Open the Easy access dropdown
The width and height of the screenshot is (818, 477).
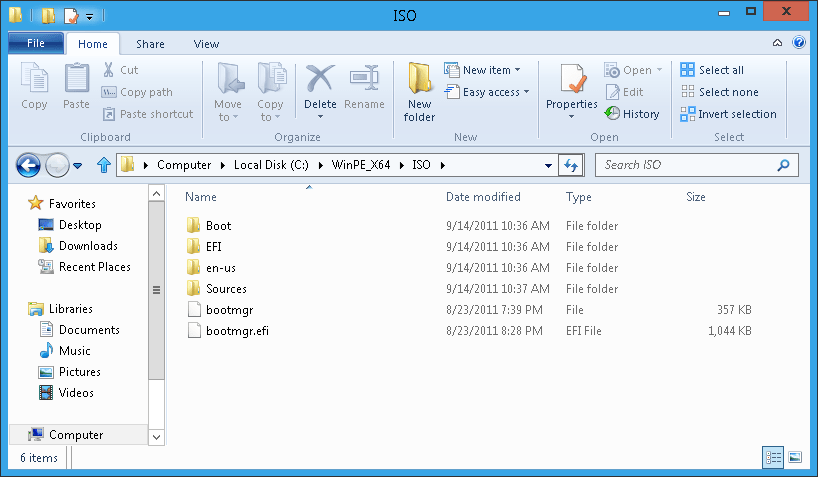pos(526,92)
